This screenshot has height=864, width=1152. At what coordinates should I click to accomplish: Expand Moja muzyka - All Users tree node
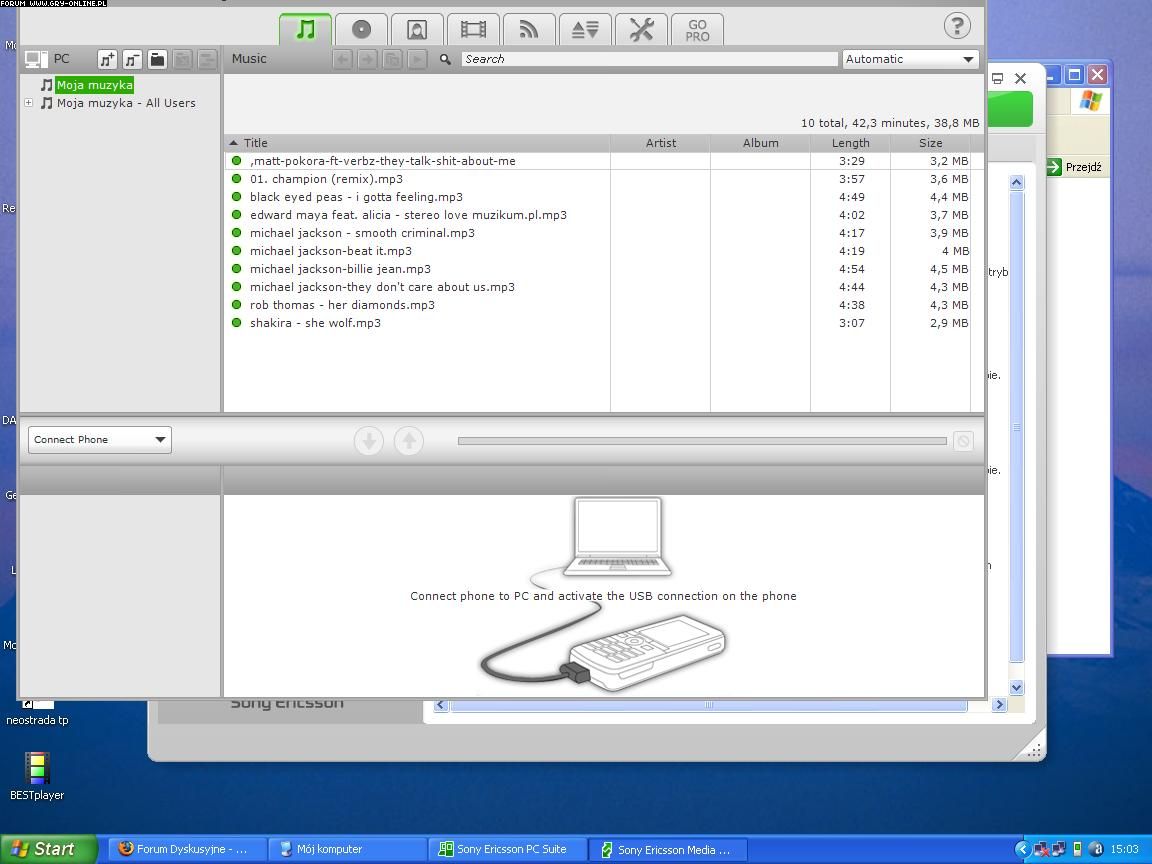coord(29,103)
